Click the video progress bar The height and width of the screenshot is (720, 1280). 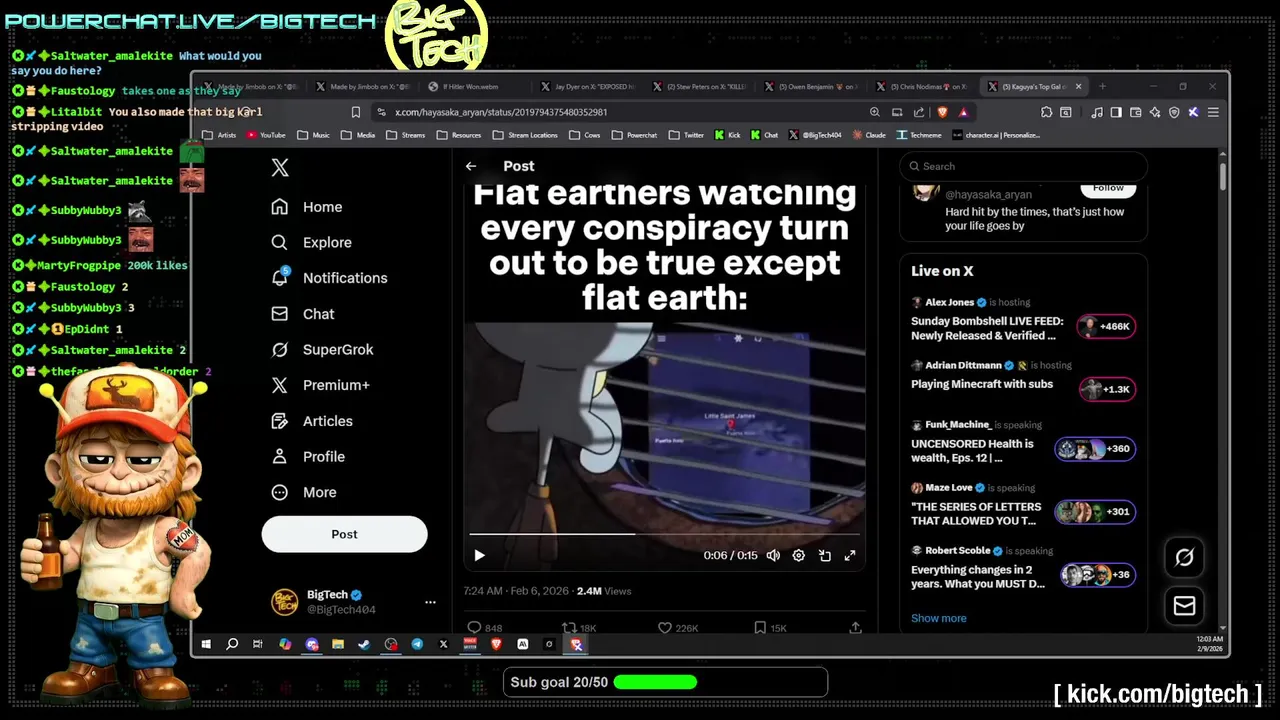[664, 534]
